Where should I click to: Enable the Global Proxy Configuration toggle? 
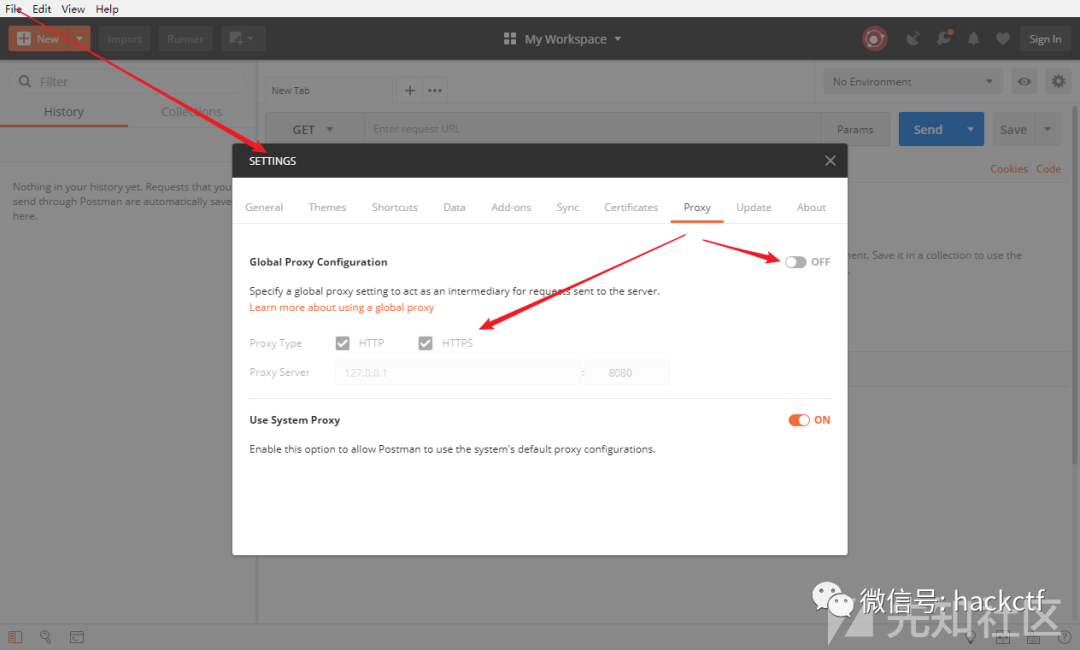pos(796,262)
